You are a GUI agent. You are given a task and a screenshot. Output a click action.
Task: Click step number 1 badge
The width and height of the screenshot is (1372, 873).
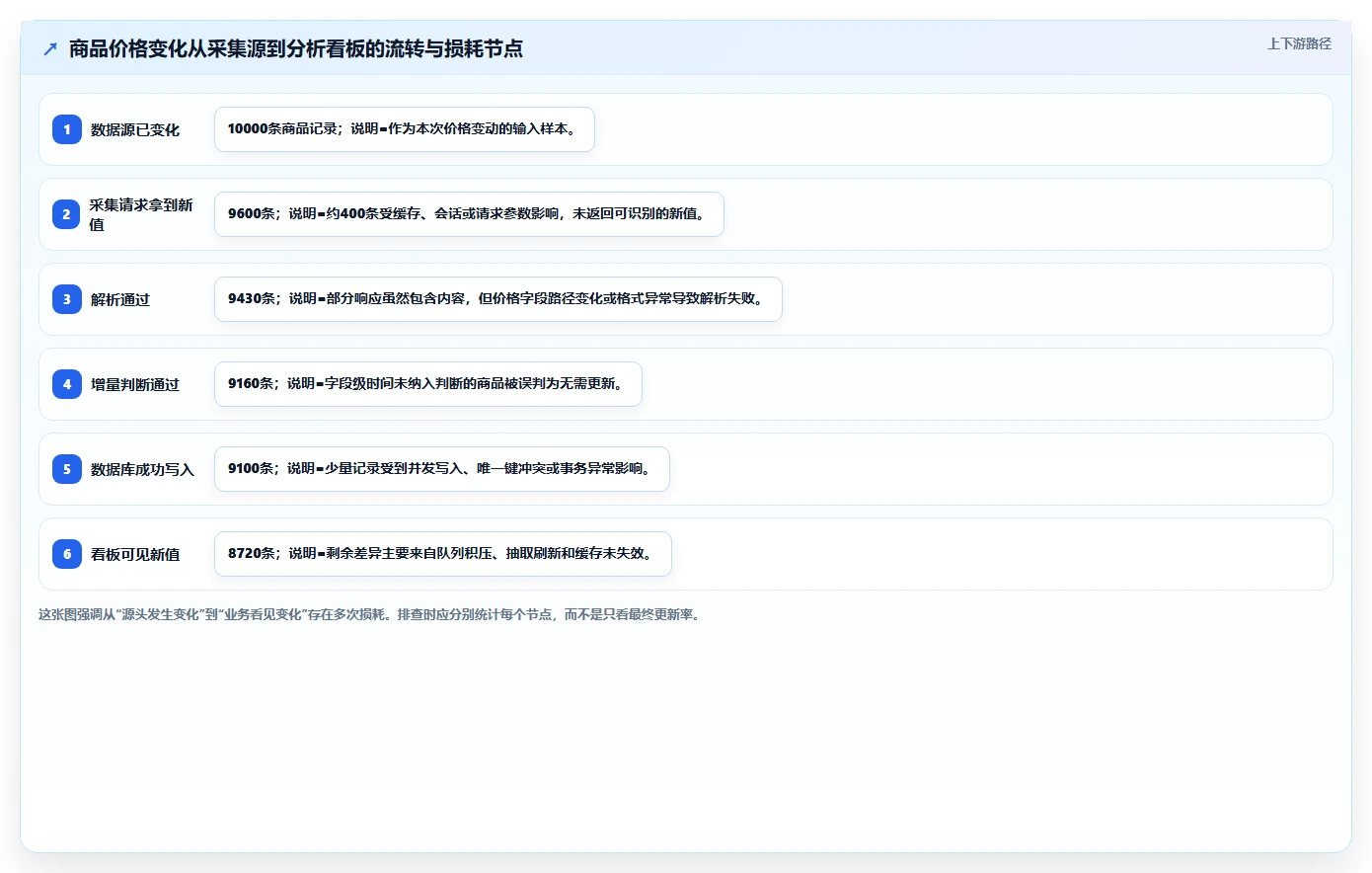(67, 129)
